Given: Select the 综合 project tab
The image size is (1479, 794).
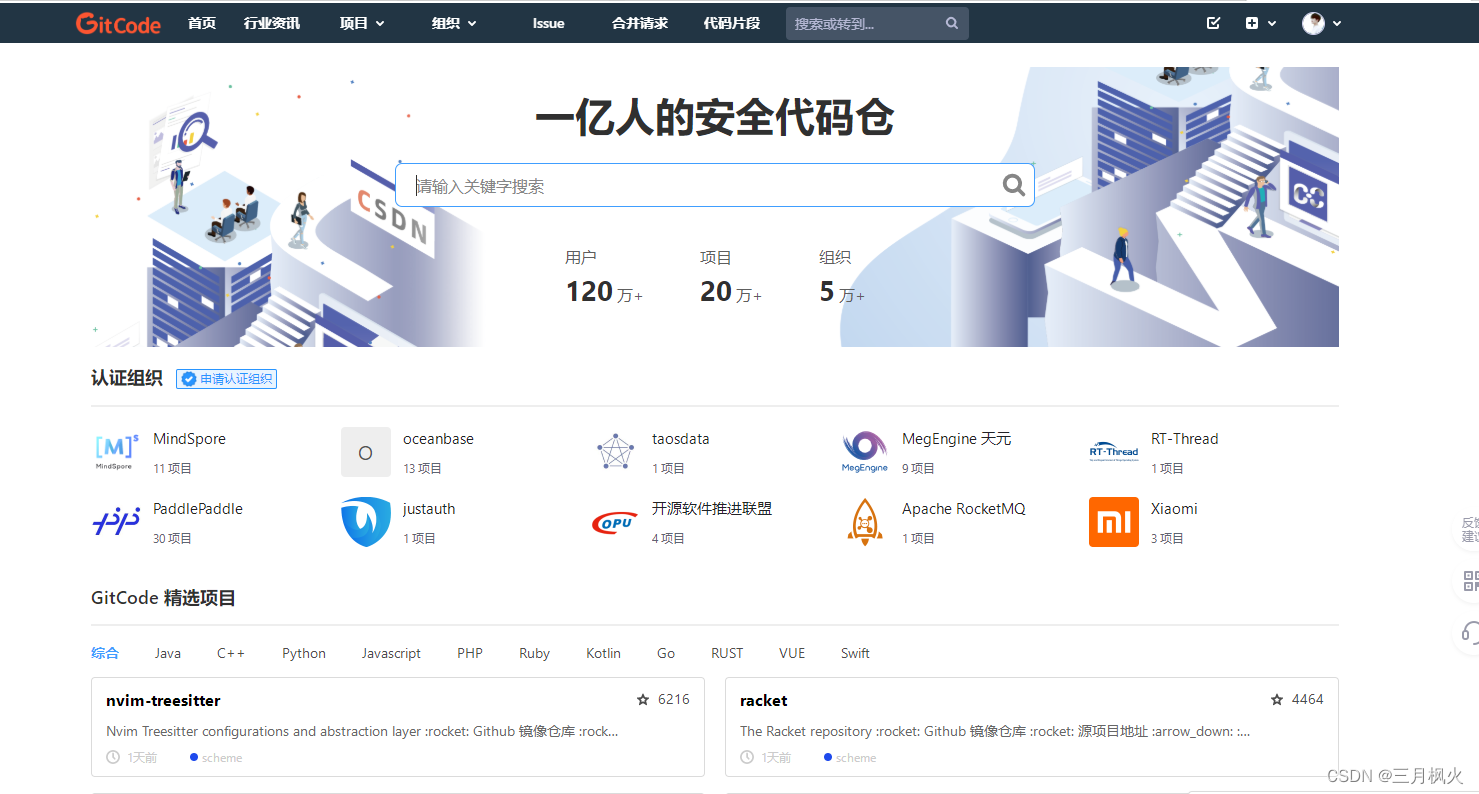Looking at the screenshot, I should (x=105, y=653).
